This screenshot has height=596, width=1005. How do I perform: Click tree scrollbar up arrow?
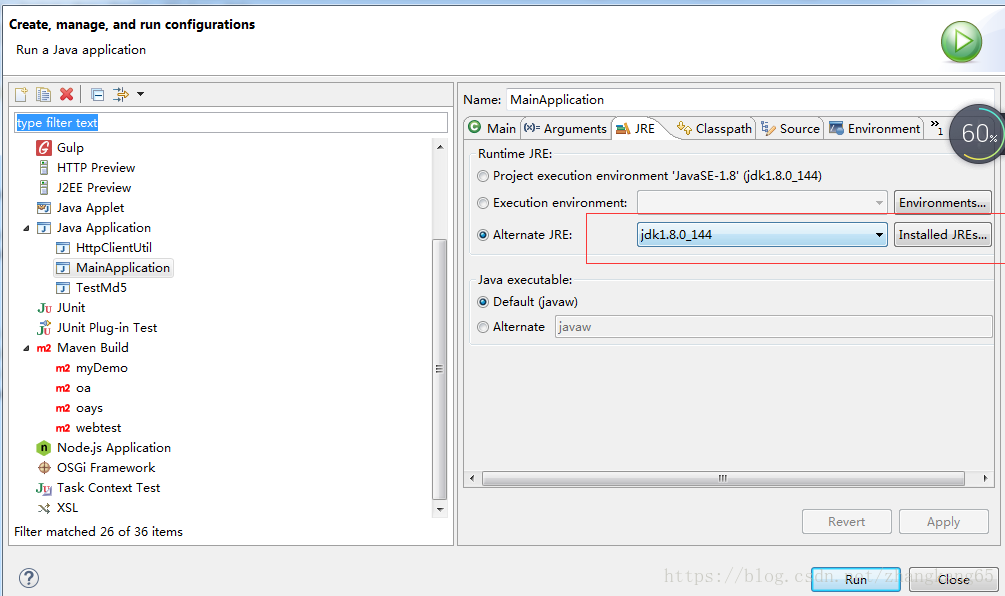[440, 147]
